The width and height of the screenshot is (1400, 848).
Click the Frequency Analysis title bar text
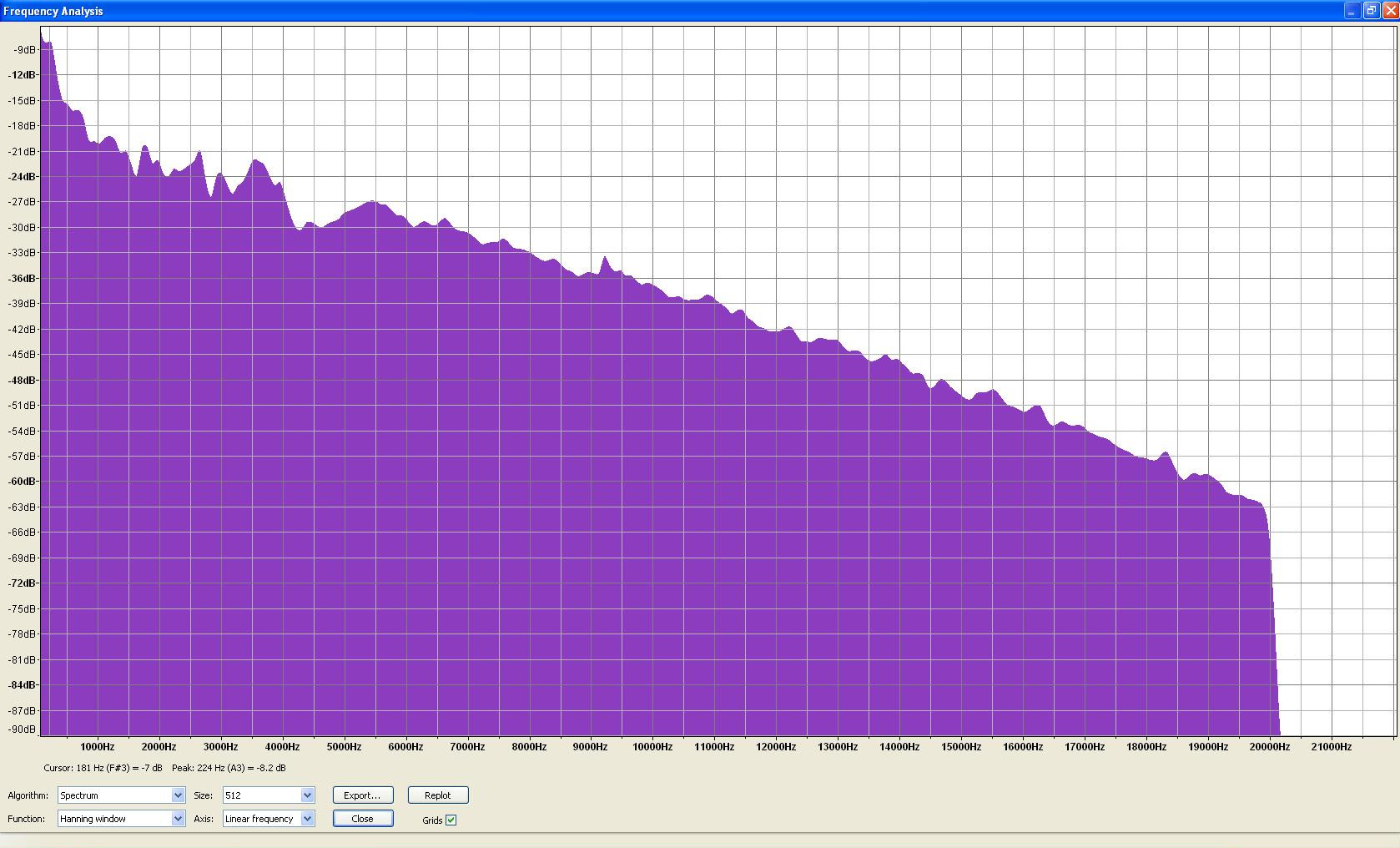(x=53, y=11)
